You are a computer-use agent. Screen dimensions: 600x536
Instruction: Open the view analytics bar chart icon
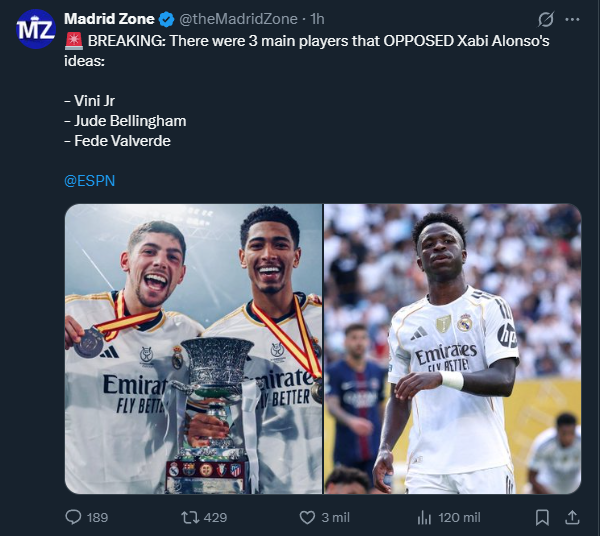pyautogui.click(x=424, y=518)
